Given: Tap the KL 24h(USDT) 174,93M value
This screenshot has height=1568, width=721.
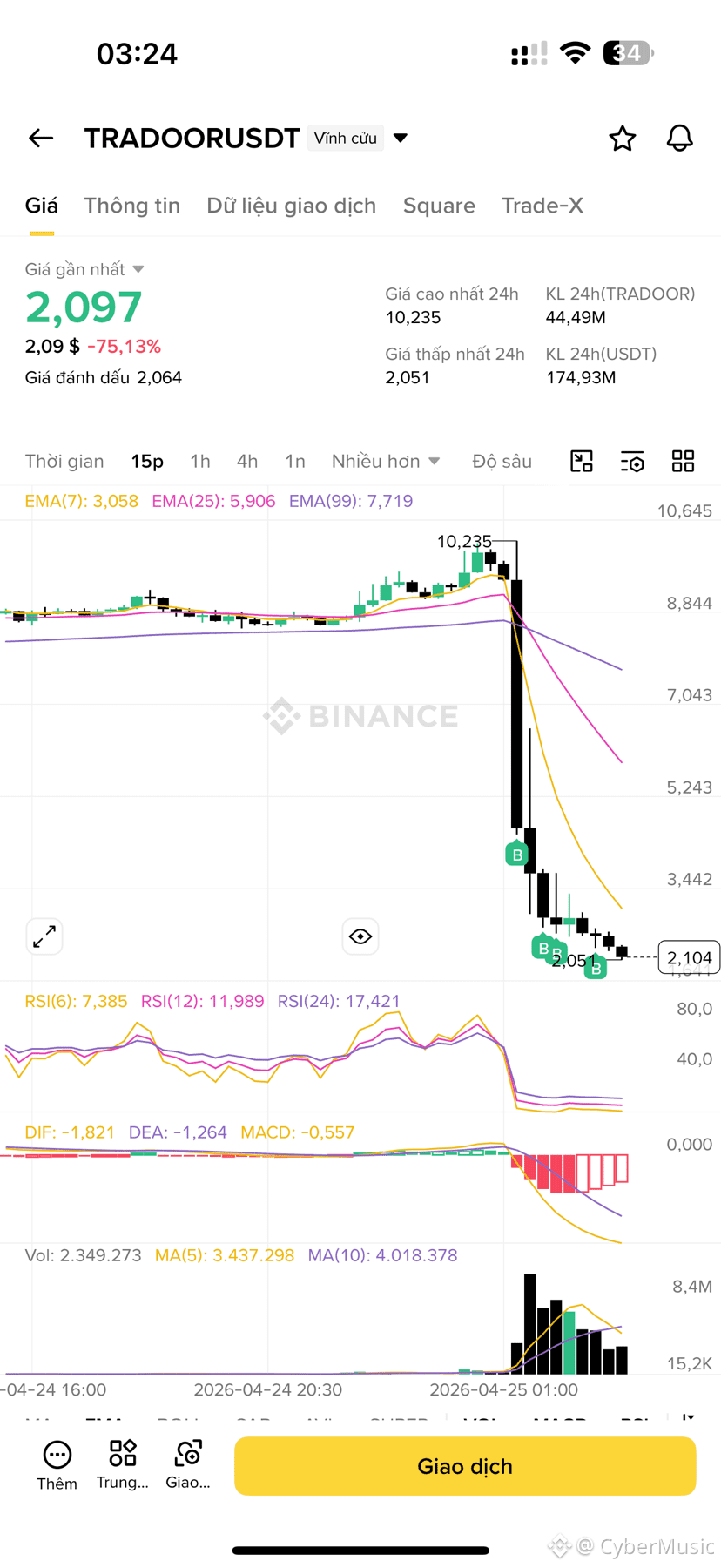Looking at the screenshot, I should (581, 377).
